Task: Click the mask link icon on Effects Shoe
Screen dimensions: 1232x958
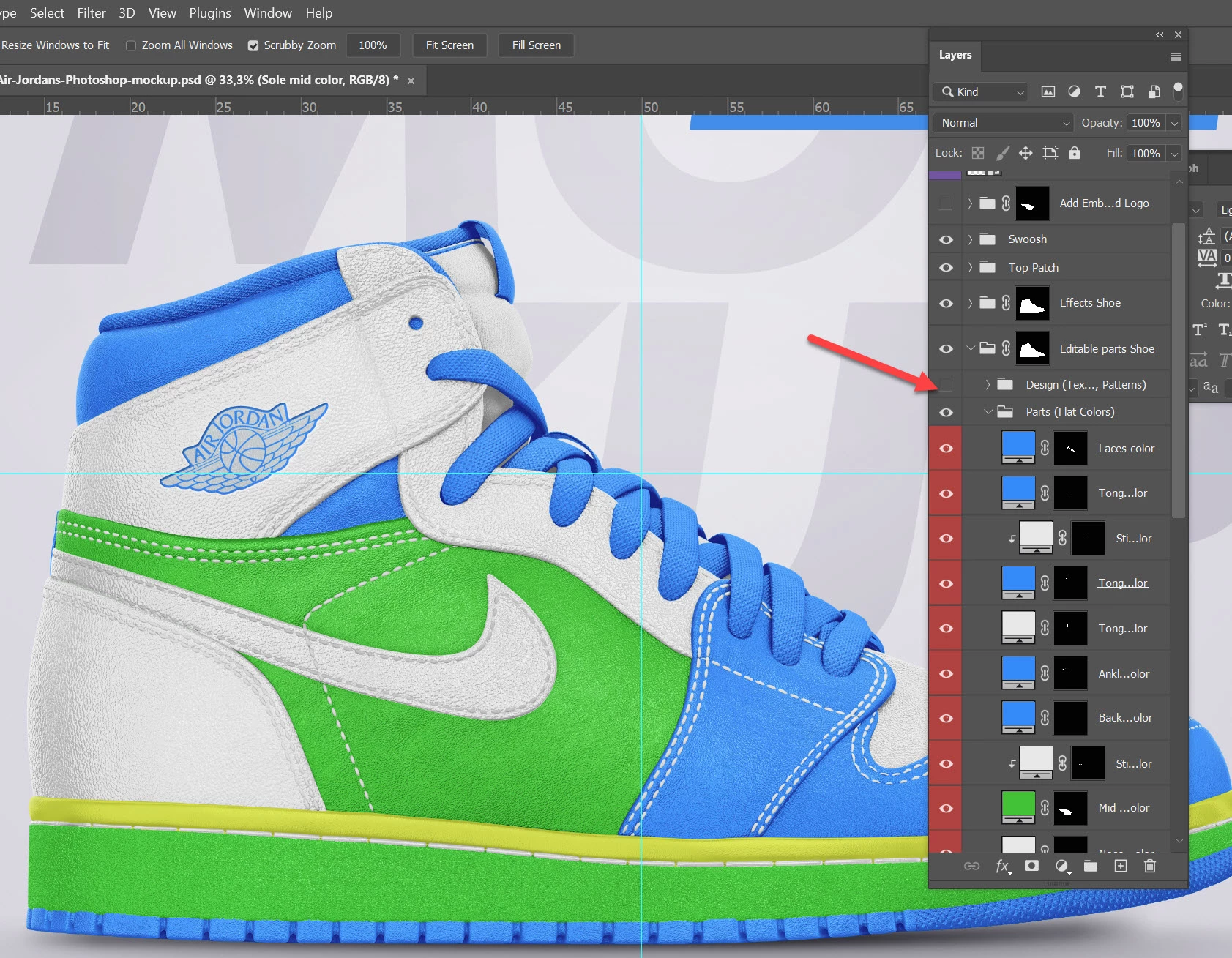Action: 1007,303
